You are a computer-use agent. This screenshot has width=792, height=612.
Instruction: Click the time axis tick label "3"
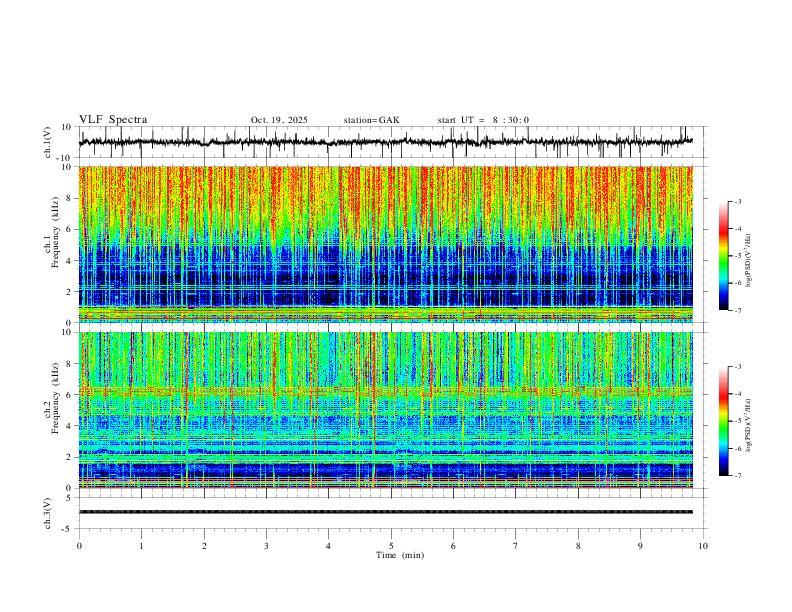[266, 546]
